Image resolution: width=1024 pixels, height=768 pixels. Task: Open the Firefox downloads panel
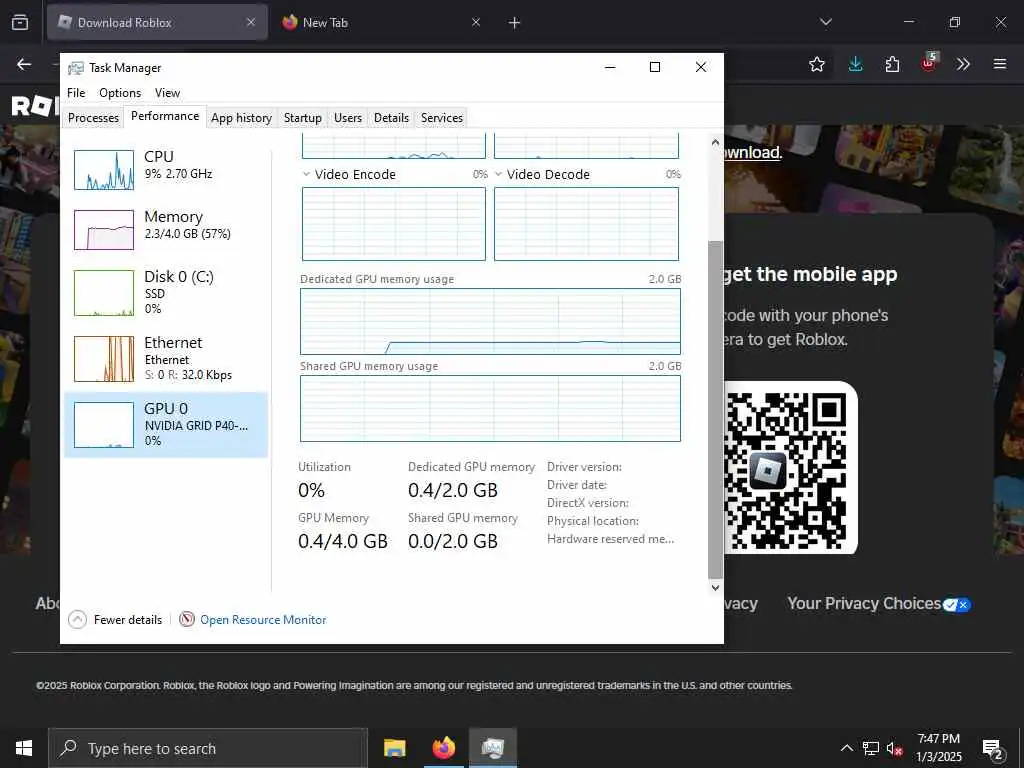coord(856,64)
